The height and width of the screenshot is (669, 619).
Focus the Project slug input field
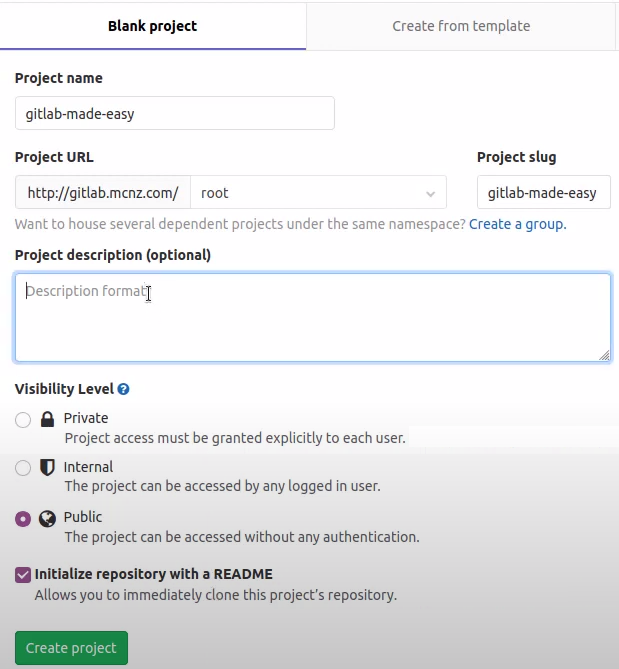543,193
